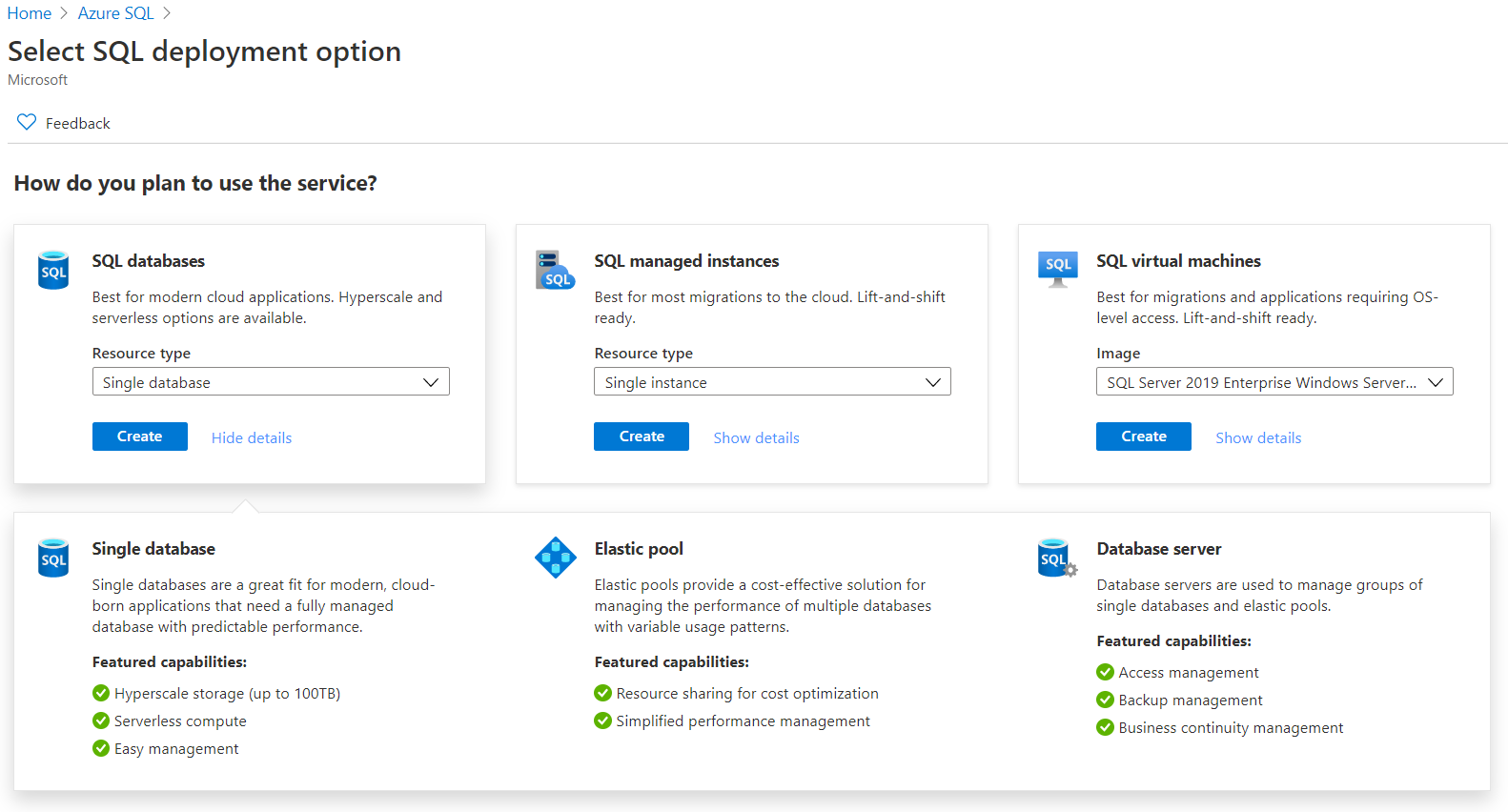
Task: Open the SQL Server 2019 image dropdown
Action: pyautogui.click(x=1274, y=382)
